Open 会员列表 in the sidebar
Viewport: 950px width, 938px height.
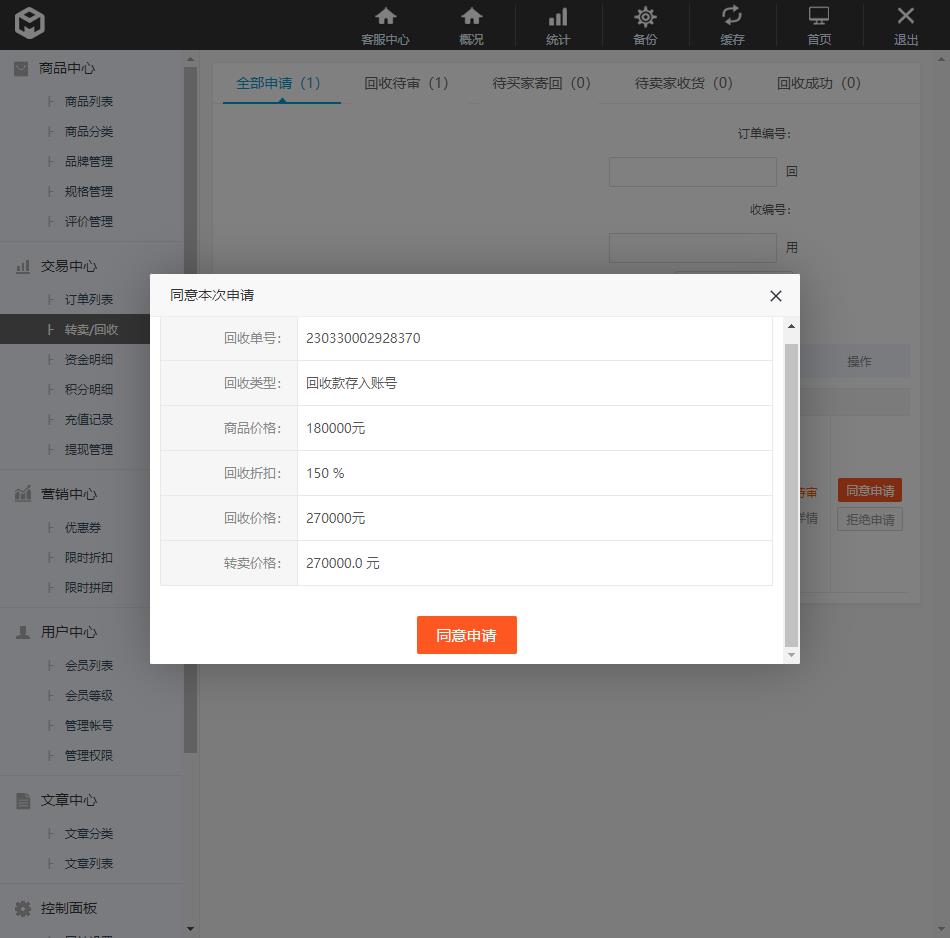point(88,665)
